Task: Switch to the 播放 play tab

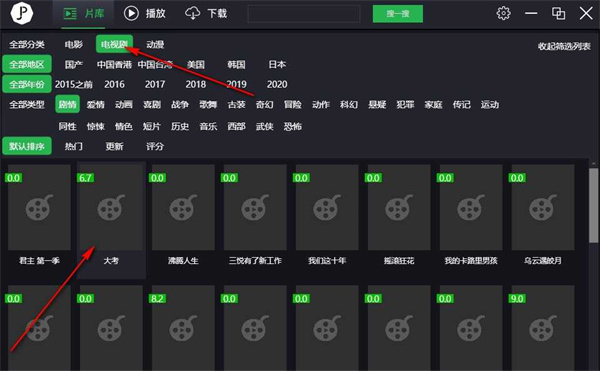Action: coord(145,13)
